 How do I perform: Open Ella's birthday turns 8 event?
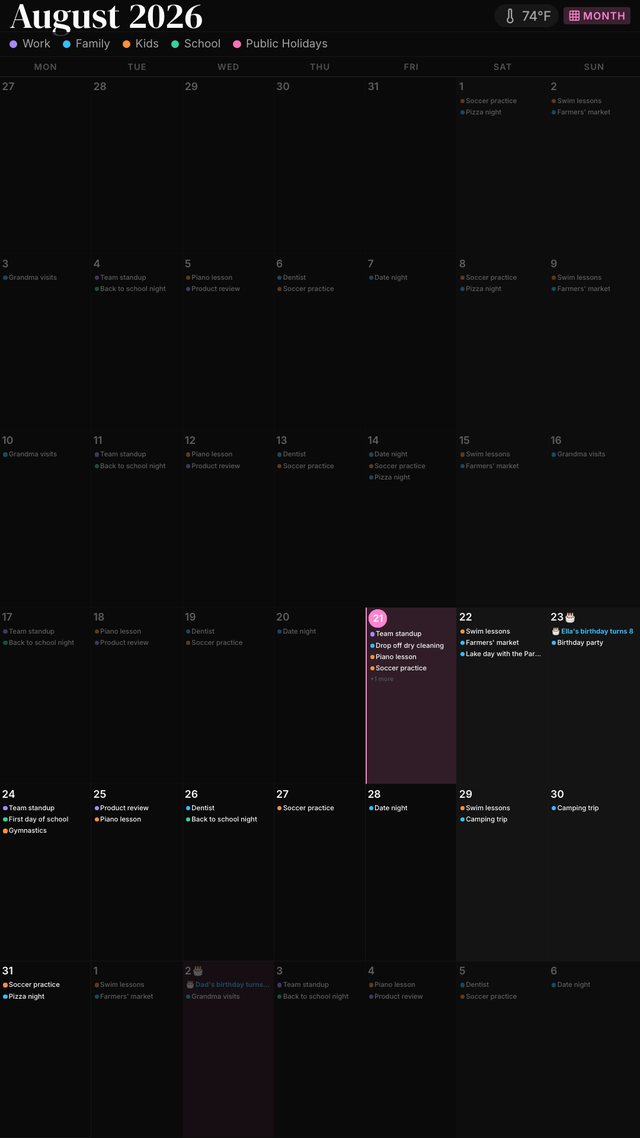592,631
